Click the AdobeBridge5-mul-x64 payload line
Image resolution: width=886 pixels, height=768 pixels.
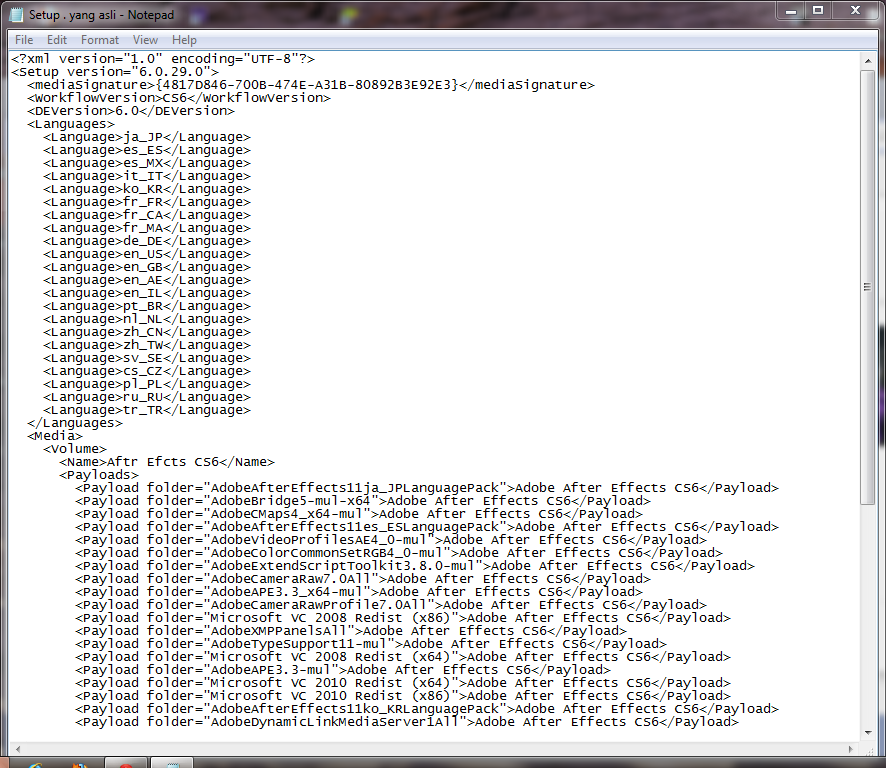(x=363, y=501)
